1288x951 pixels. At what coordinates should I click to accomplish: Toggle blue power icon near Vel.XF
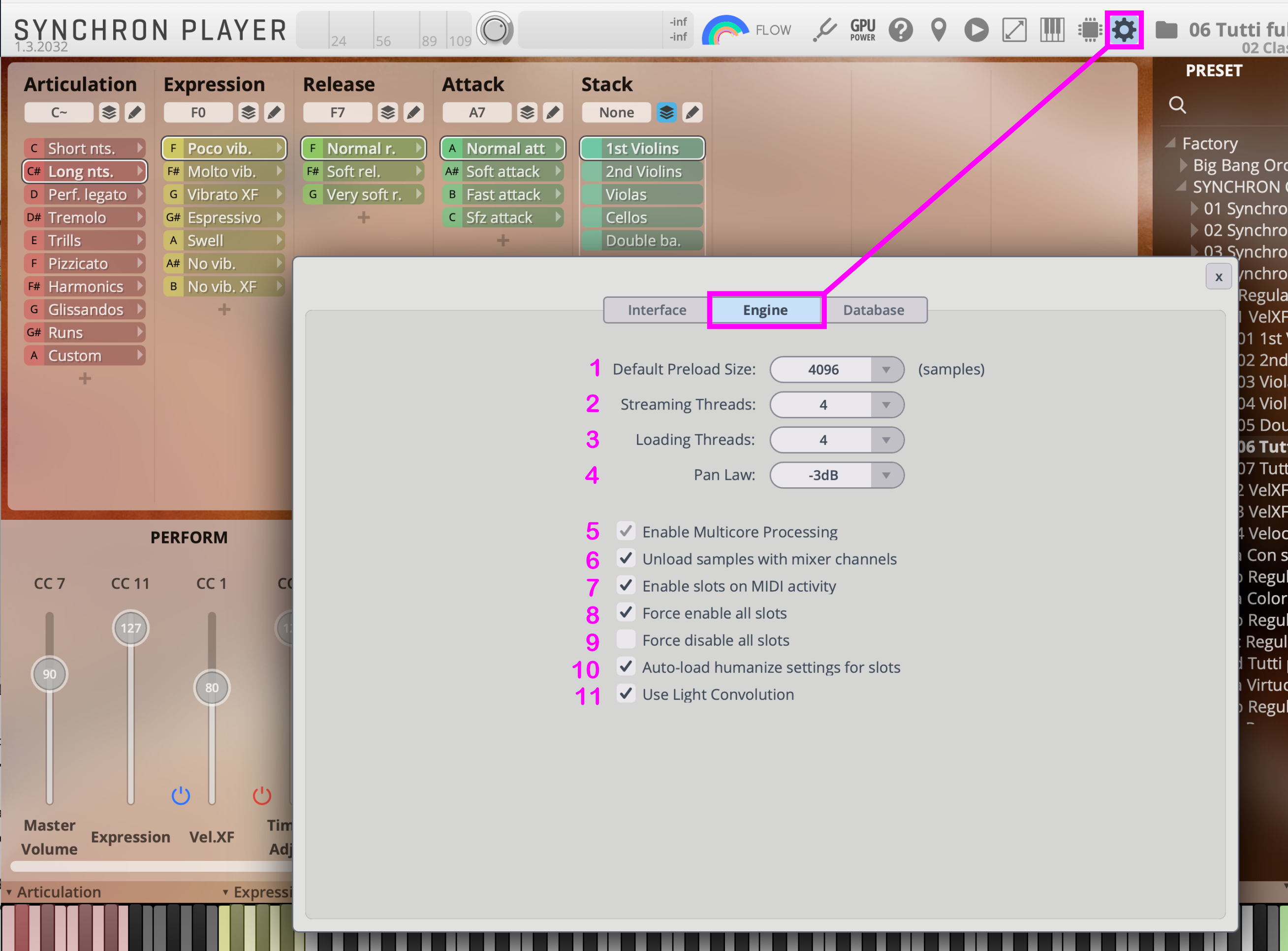click(x=181, y=795)
